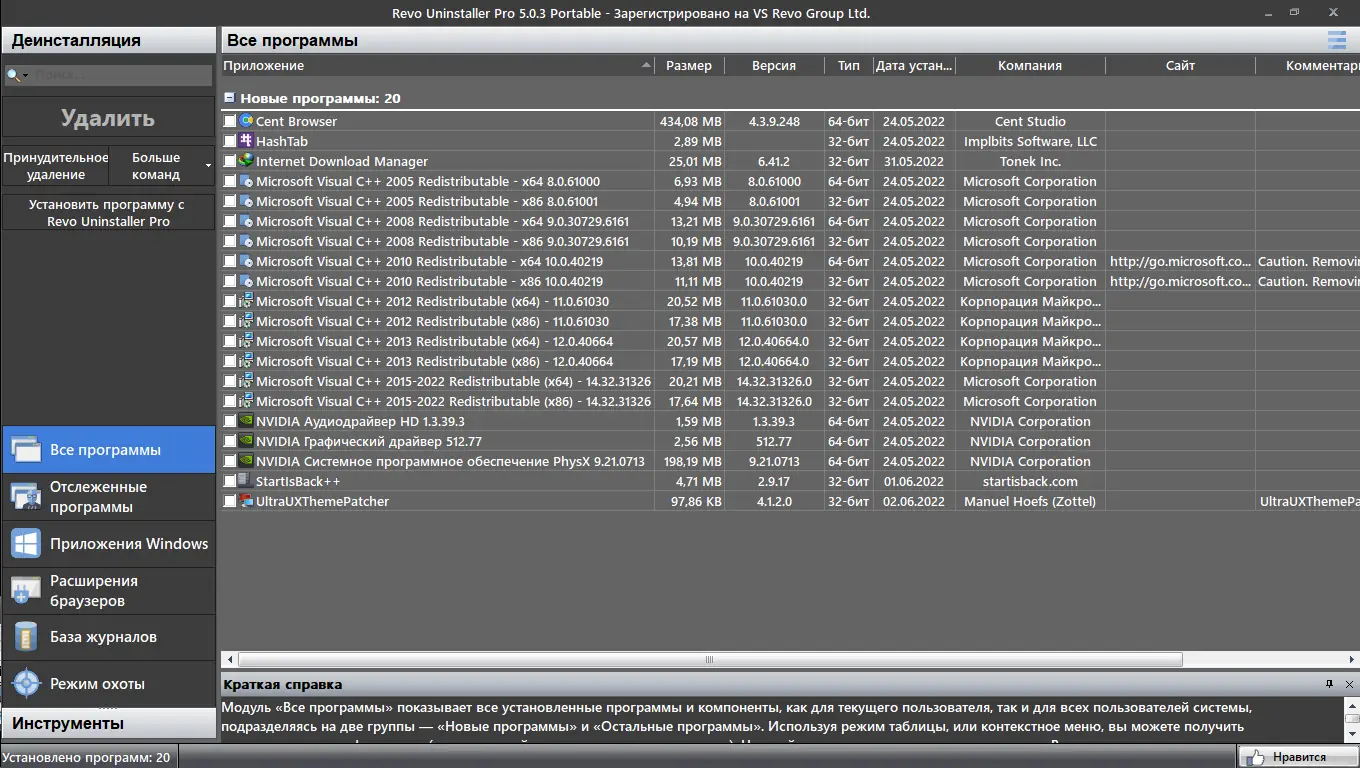Activate Режим охоты
This screenshot has width=1360, height=768.
point(108,684)
